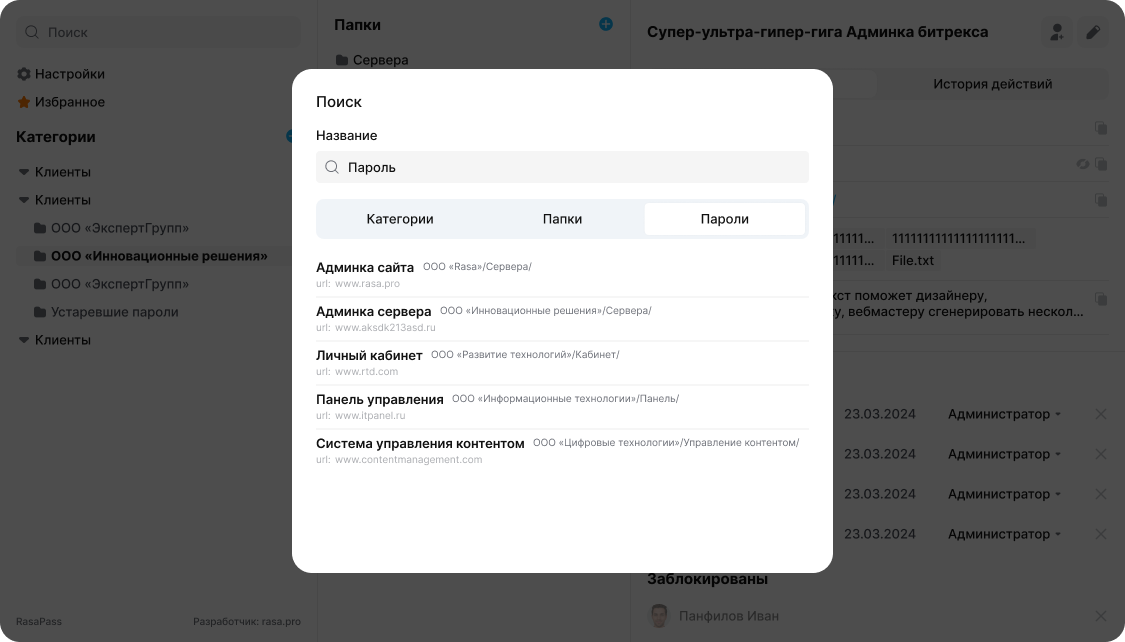
Task: Open the topmost Администратор role dropdown
Action: [1004, 414]
